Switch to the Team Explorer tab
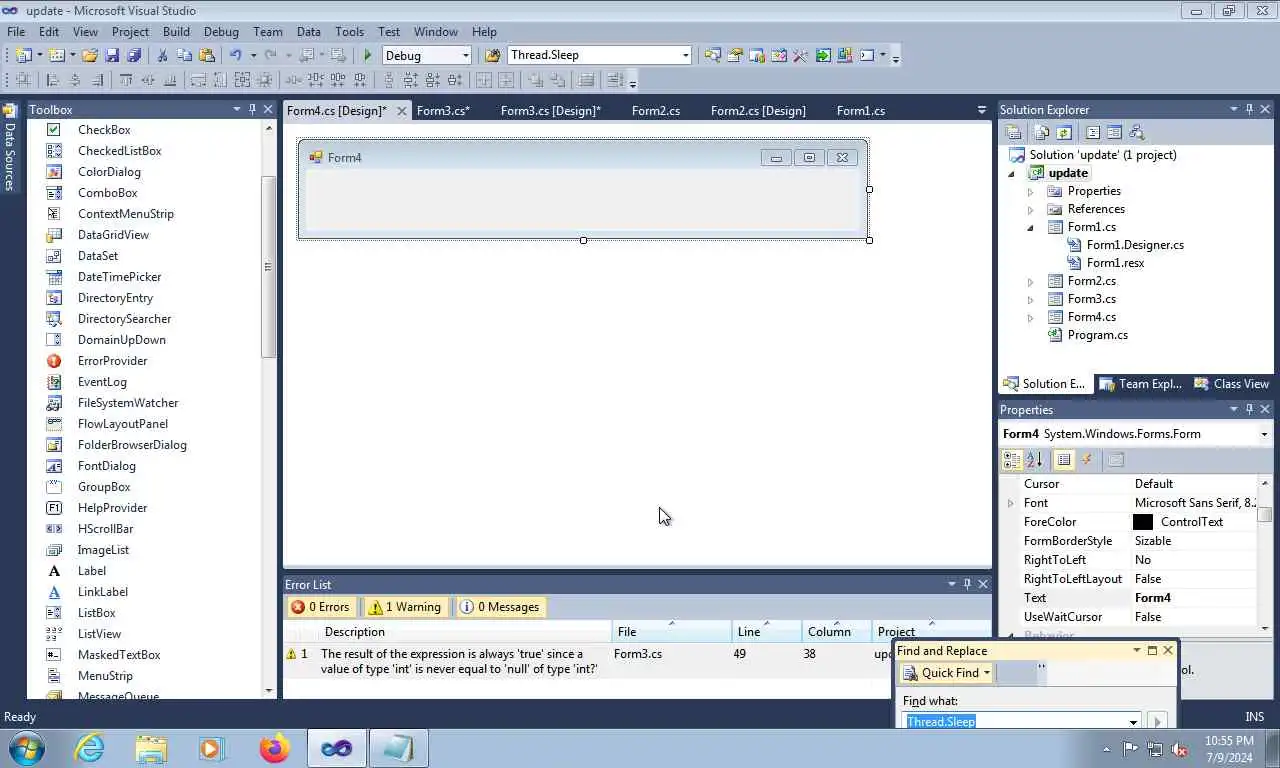1280x768 pixels. tap(1140, 384)
